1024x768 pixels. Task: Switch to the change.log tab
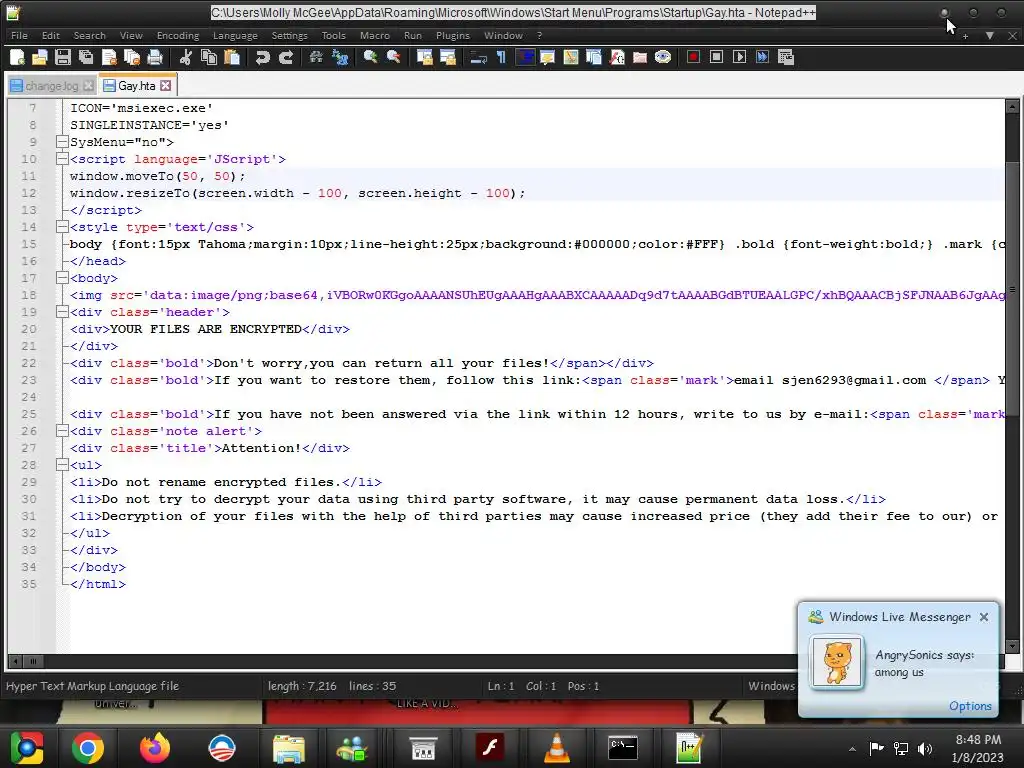pos(52,86)
